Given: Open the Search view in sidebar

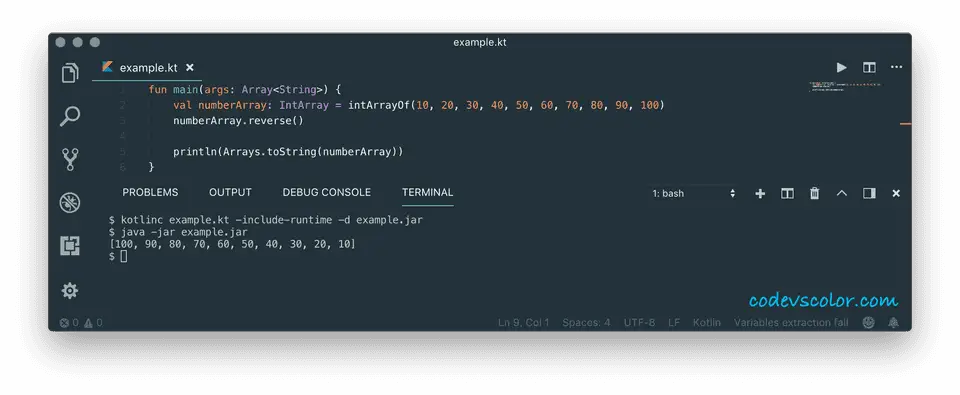Looking at the screenshot, I should click(70, 116).
